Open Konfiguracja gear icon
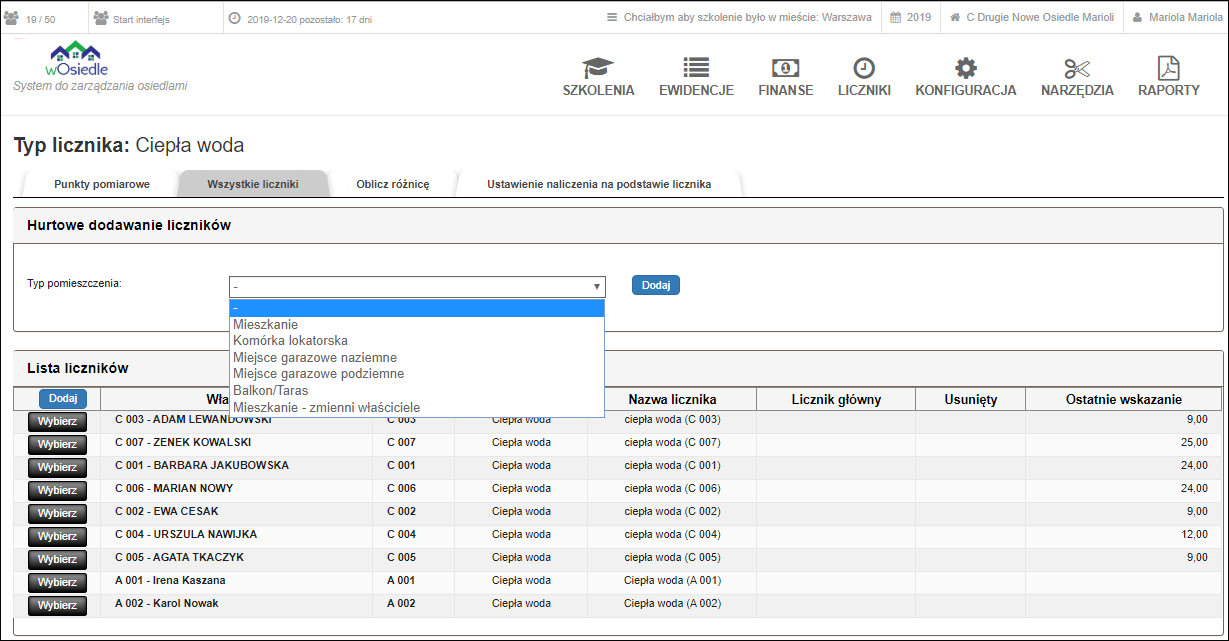Viewport: 1229px width, 641px height. click(965, 67)
